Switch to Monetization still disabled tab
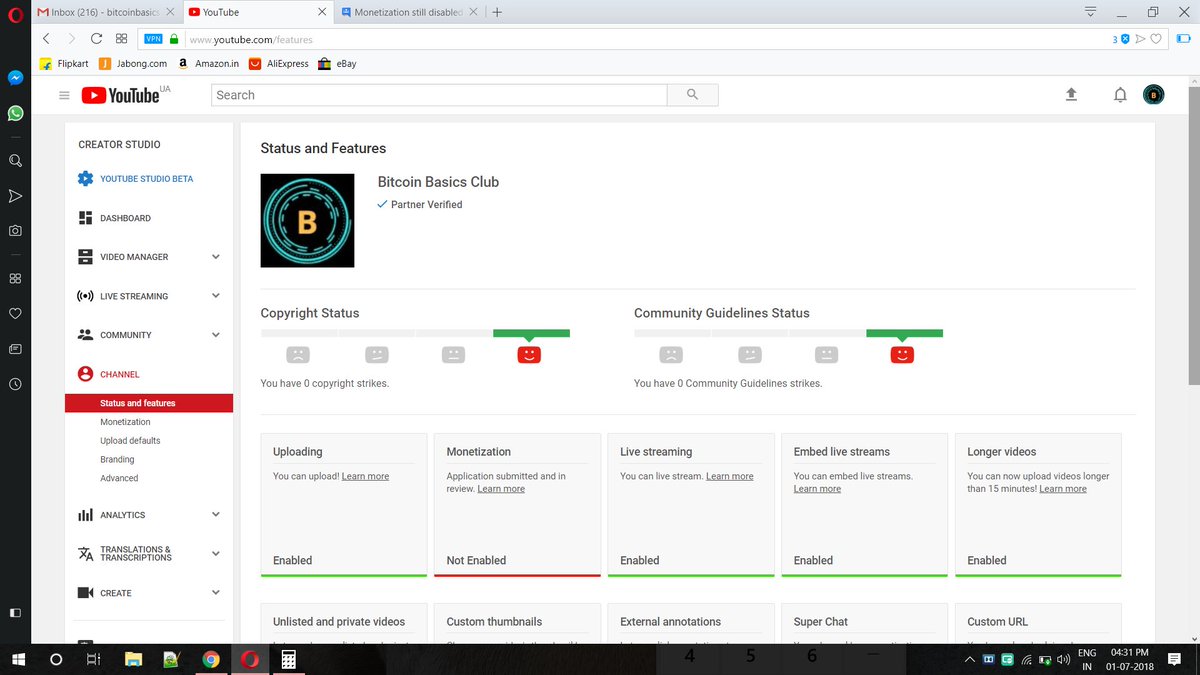 [x=406, y=12]
